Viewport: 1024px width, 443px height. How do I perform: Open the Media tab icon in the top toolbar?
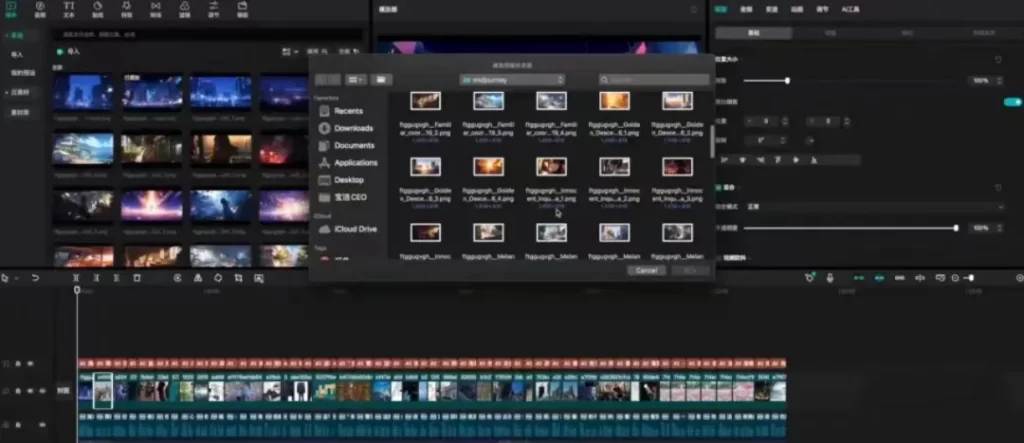click(x=11, y=6)
